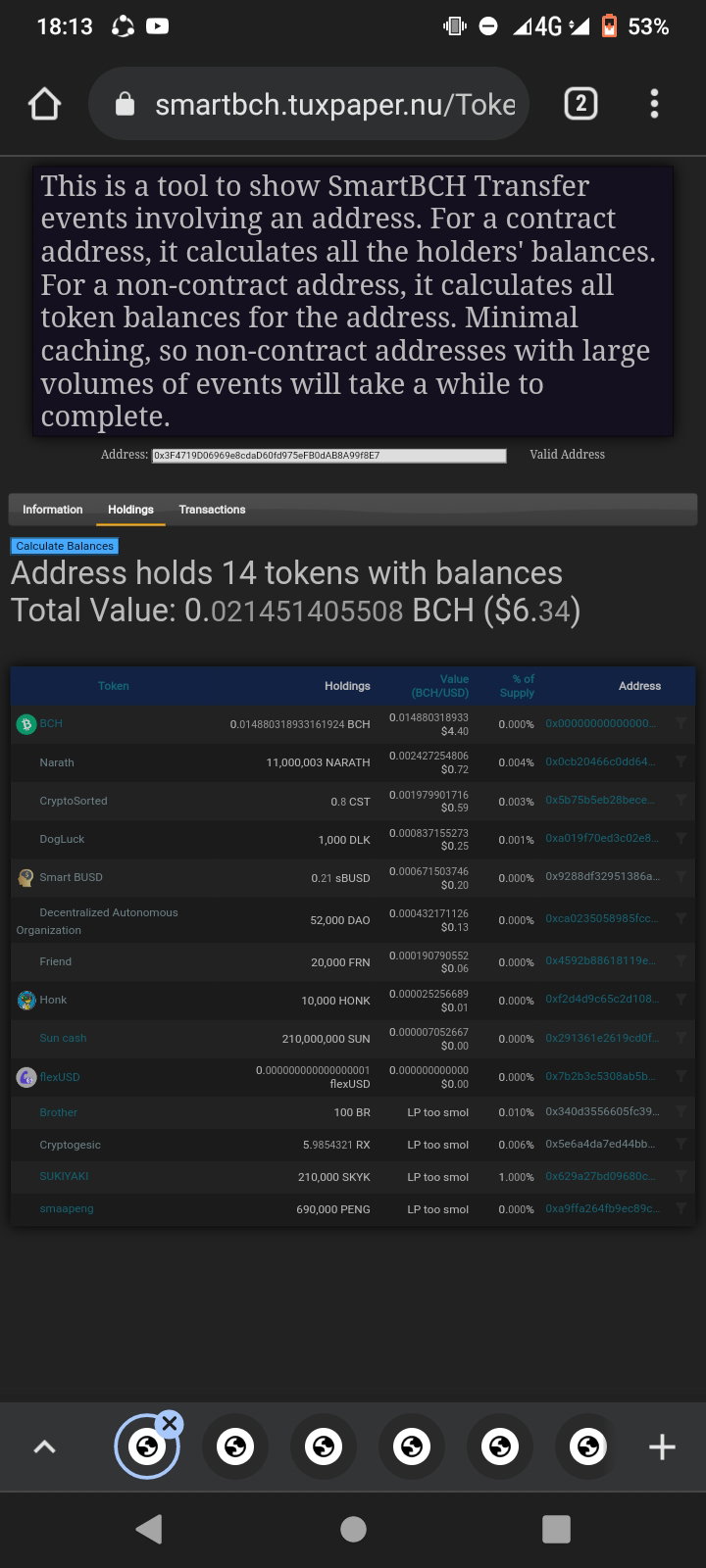Click the green BCH coin icon
This screenshot has height=1568, width=706.
point(26,724)
